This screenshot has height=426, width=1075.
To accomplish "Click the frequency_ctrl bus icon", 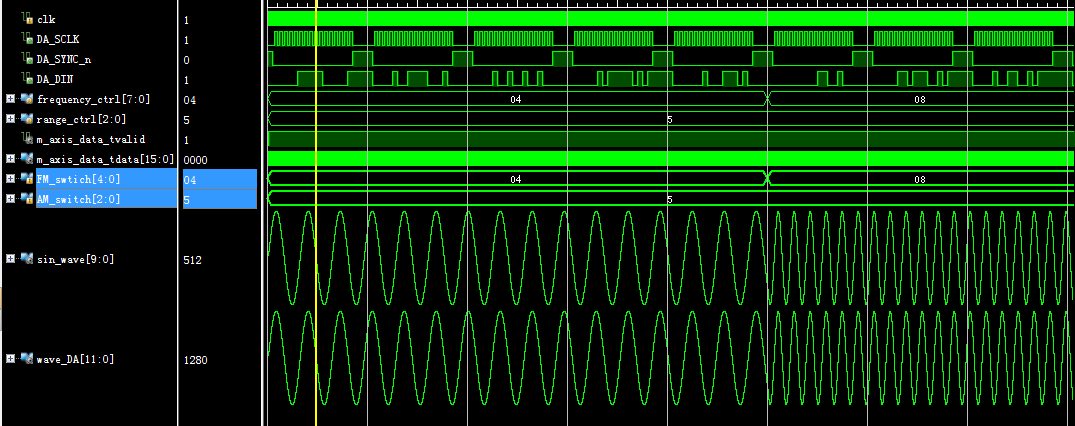I will [x=26, y=99].
